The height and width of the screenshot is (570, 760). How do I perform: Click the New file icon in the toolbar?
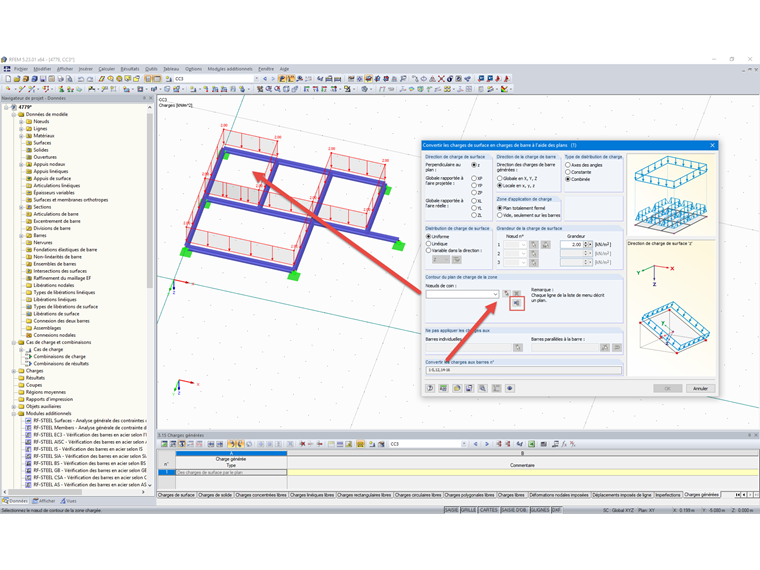pyautogui.click(x=8, y=79)
